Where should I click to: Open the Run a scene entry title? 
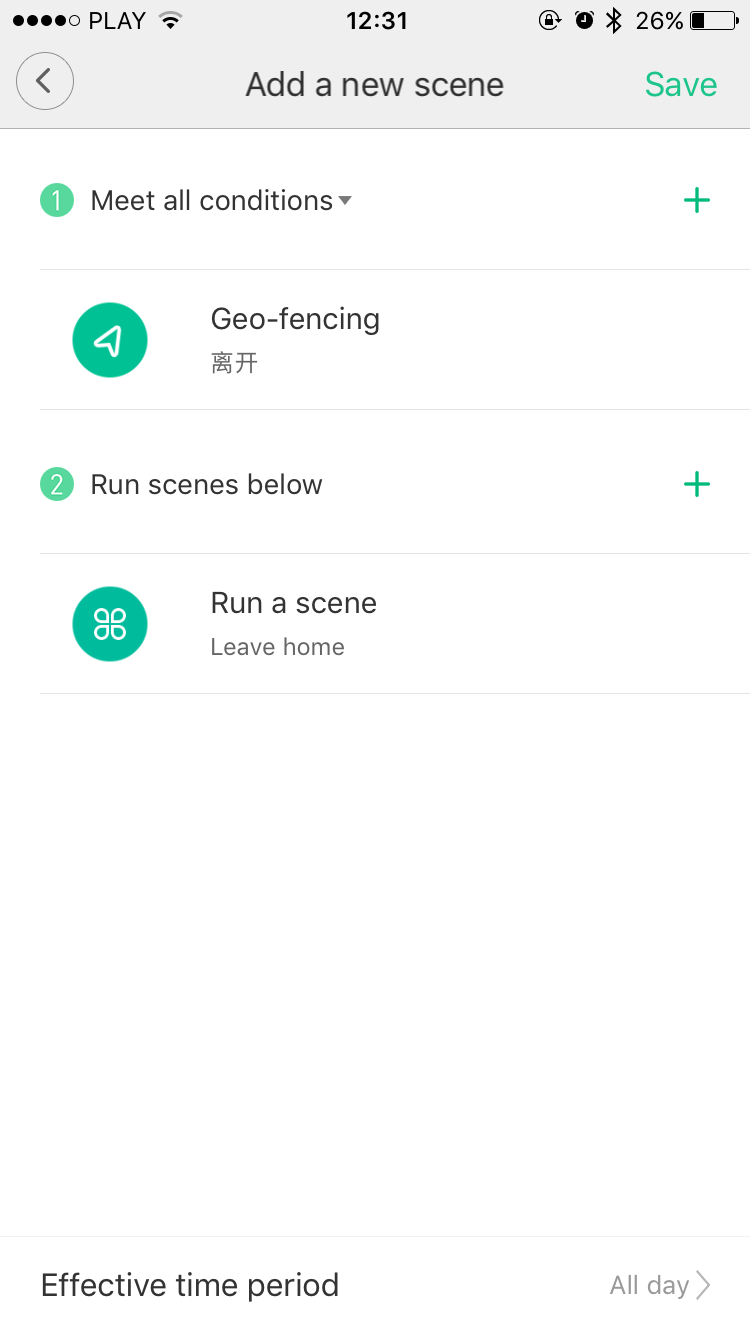point(293,604)
